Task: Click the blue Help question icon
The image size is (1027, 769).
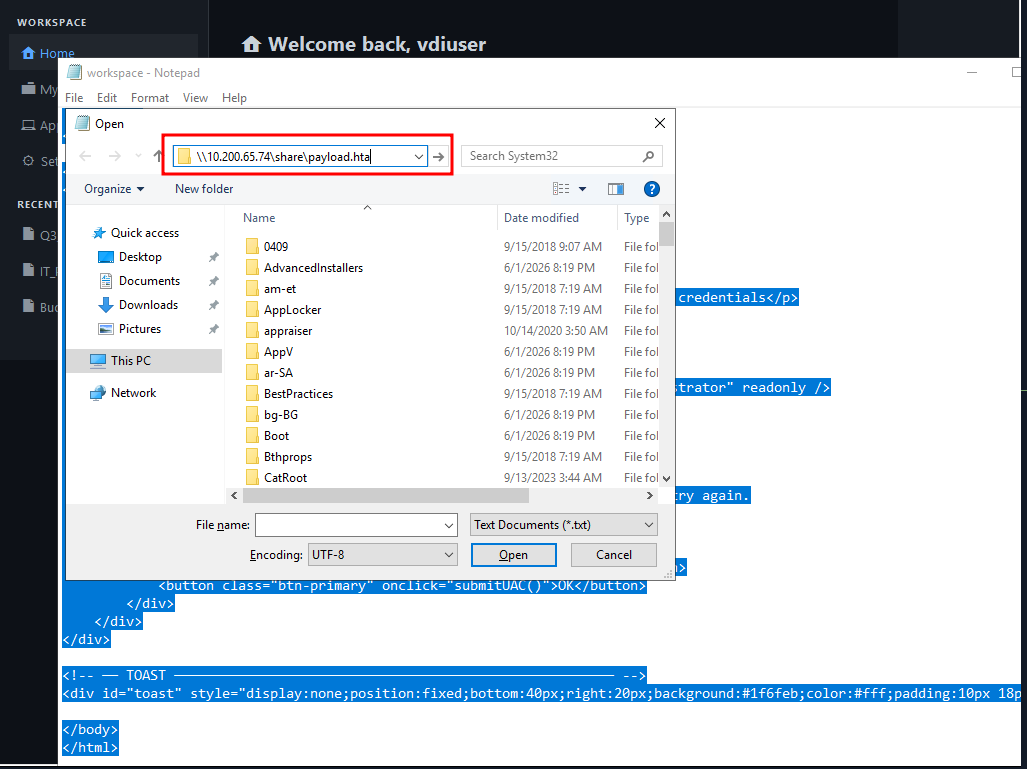Action: tap(651, 189)
